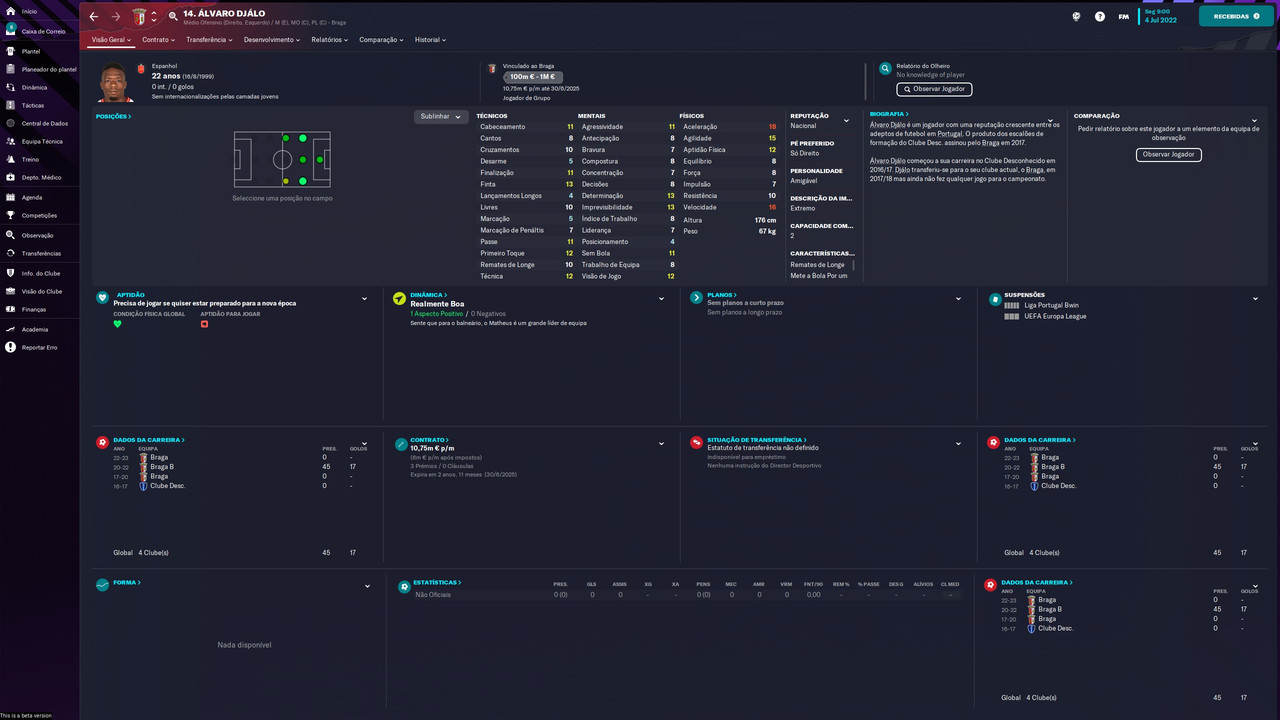Open the Desenvolvimento tab menu

pos(272,40)
